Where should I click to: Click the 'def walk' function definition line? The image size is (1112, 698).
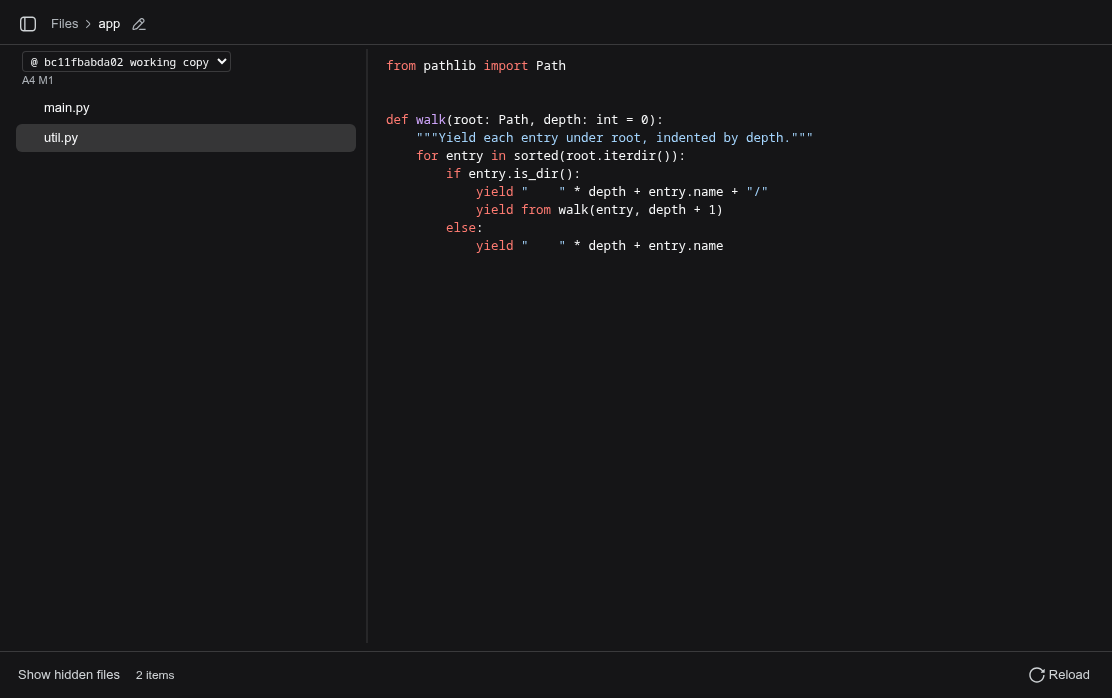[525, 119]
